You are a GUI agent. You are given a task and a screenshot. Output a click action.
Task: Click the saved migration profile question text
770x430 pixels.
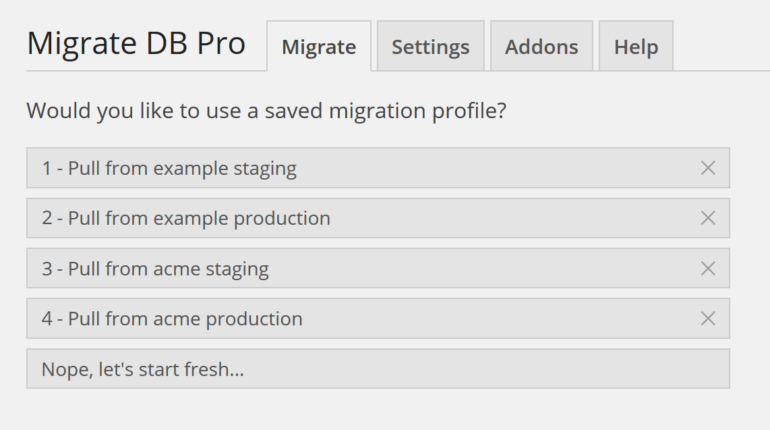(x=266, y=110)
